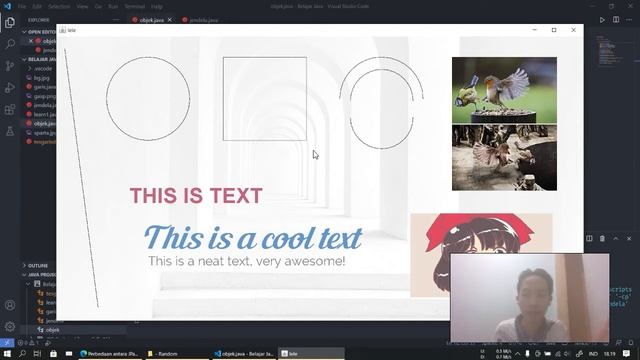Viewport: 640px width, 360px height.
Task: Open the Search view in the activity bar
Action: [10, 44]
